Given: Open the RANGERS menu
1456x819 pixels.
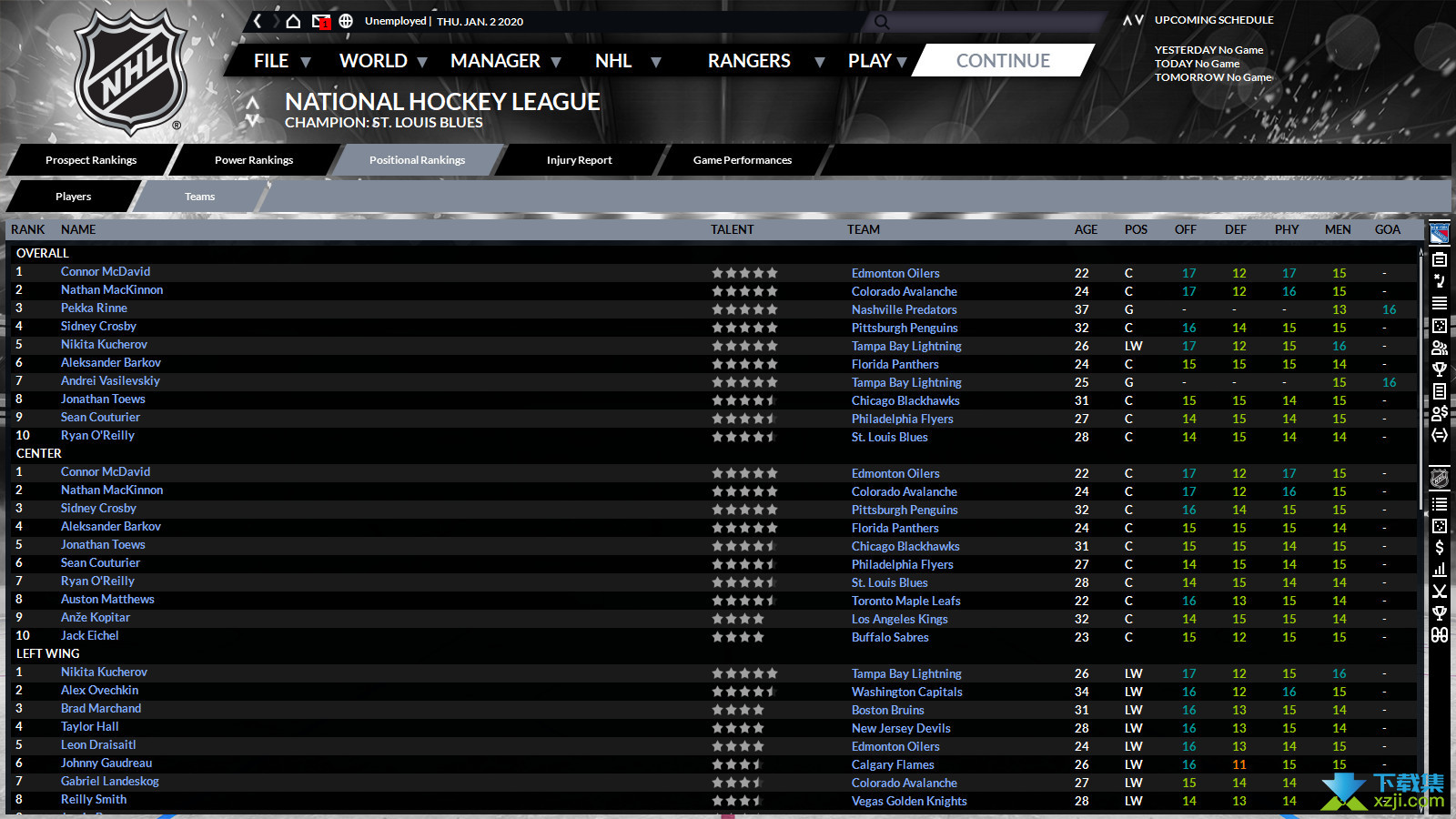Looking at the screenshot, I should click(749, 61).
